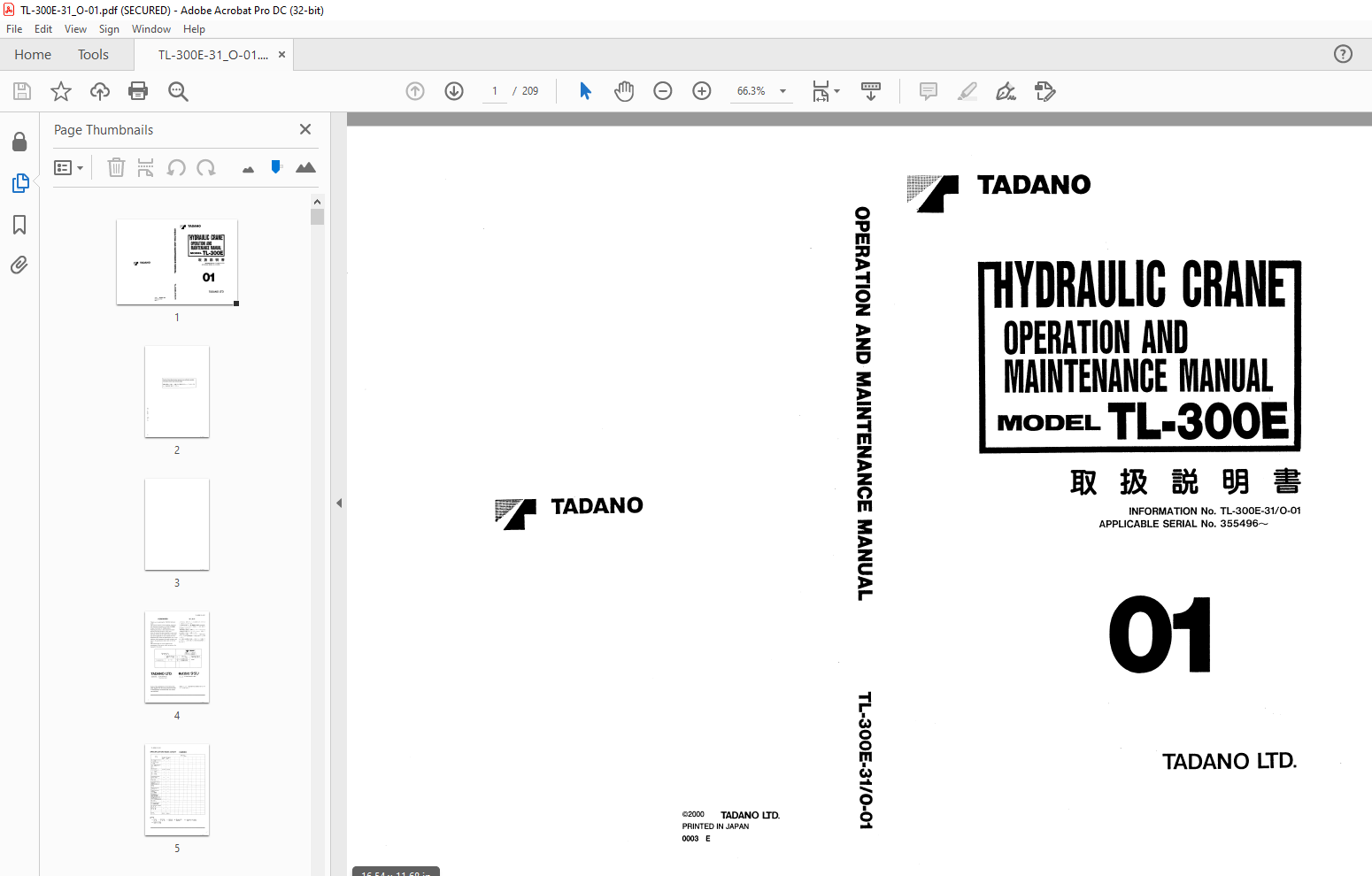Open the Edit menu

coord(43,29)
